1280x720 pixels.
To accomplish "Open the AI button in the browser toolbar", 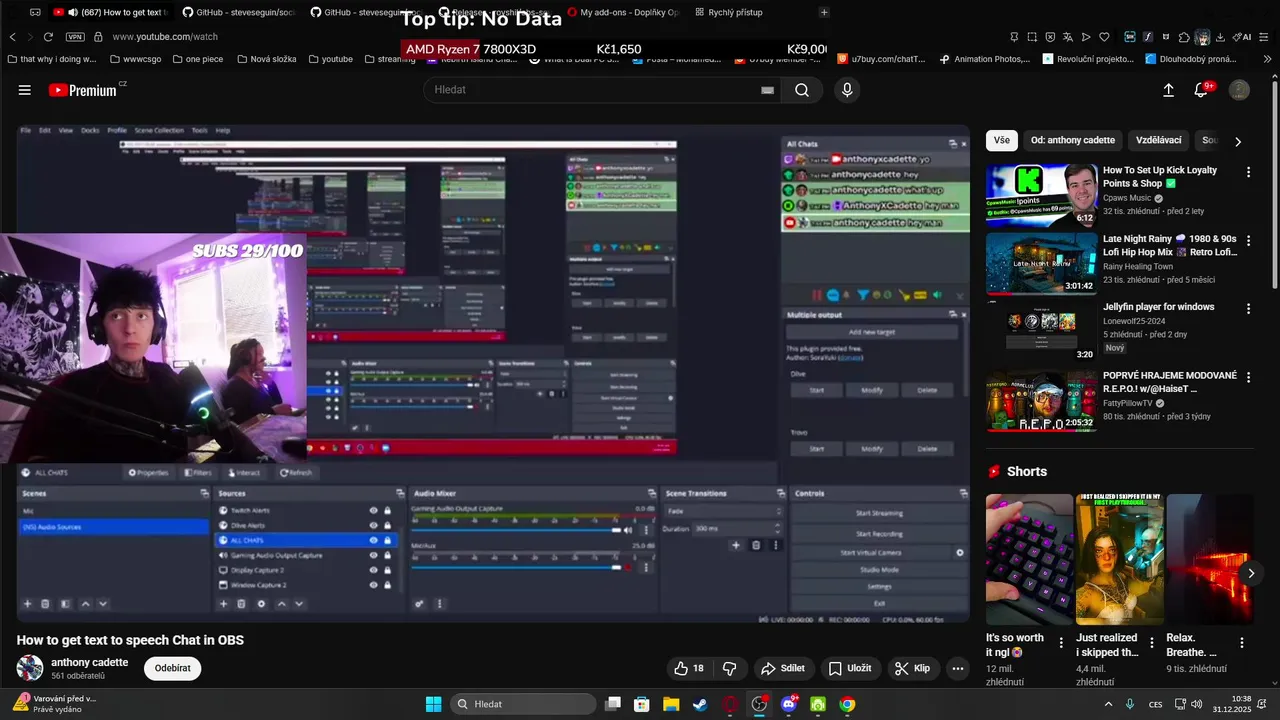I will (1244, 37).
